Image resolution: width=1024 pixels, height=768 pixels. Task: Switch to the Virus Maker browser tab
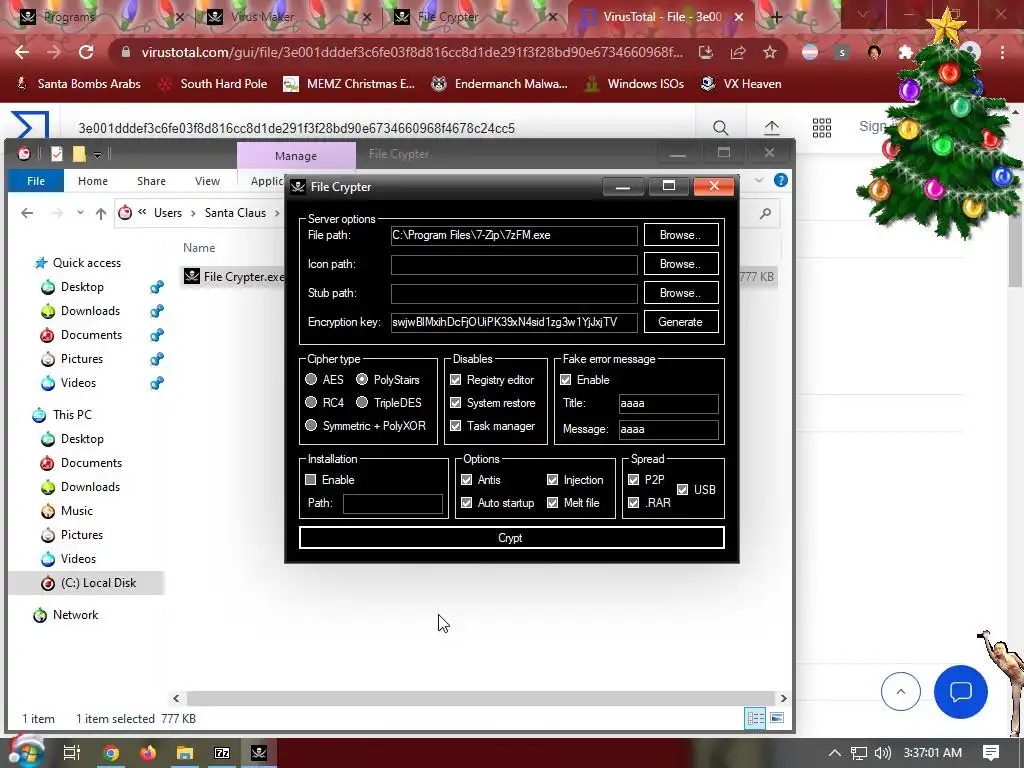[288, 17]
